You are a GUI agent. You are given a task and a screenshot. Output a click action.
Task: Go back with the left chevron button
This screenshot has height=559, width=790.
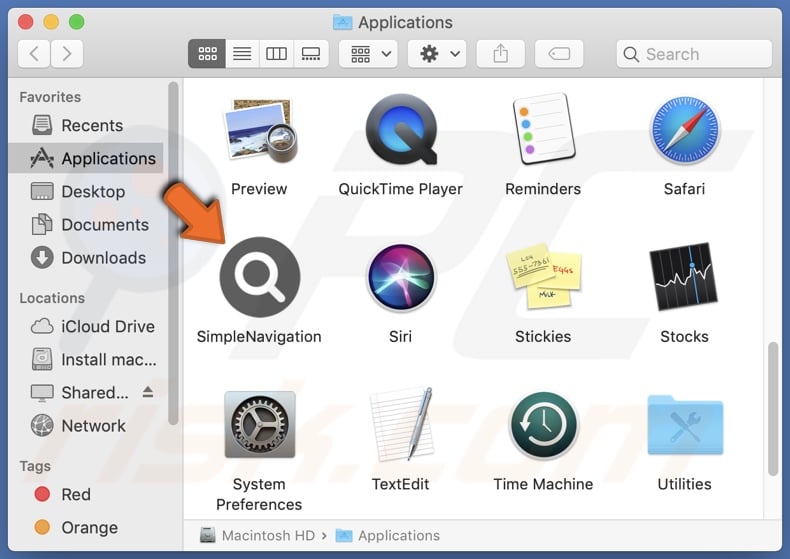pos(34,53)
